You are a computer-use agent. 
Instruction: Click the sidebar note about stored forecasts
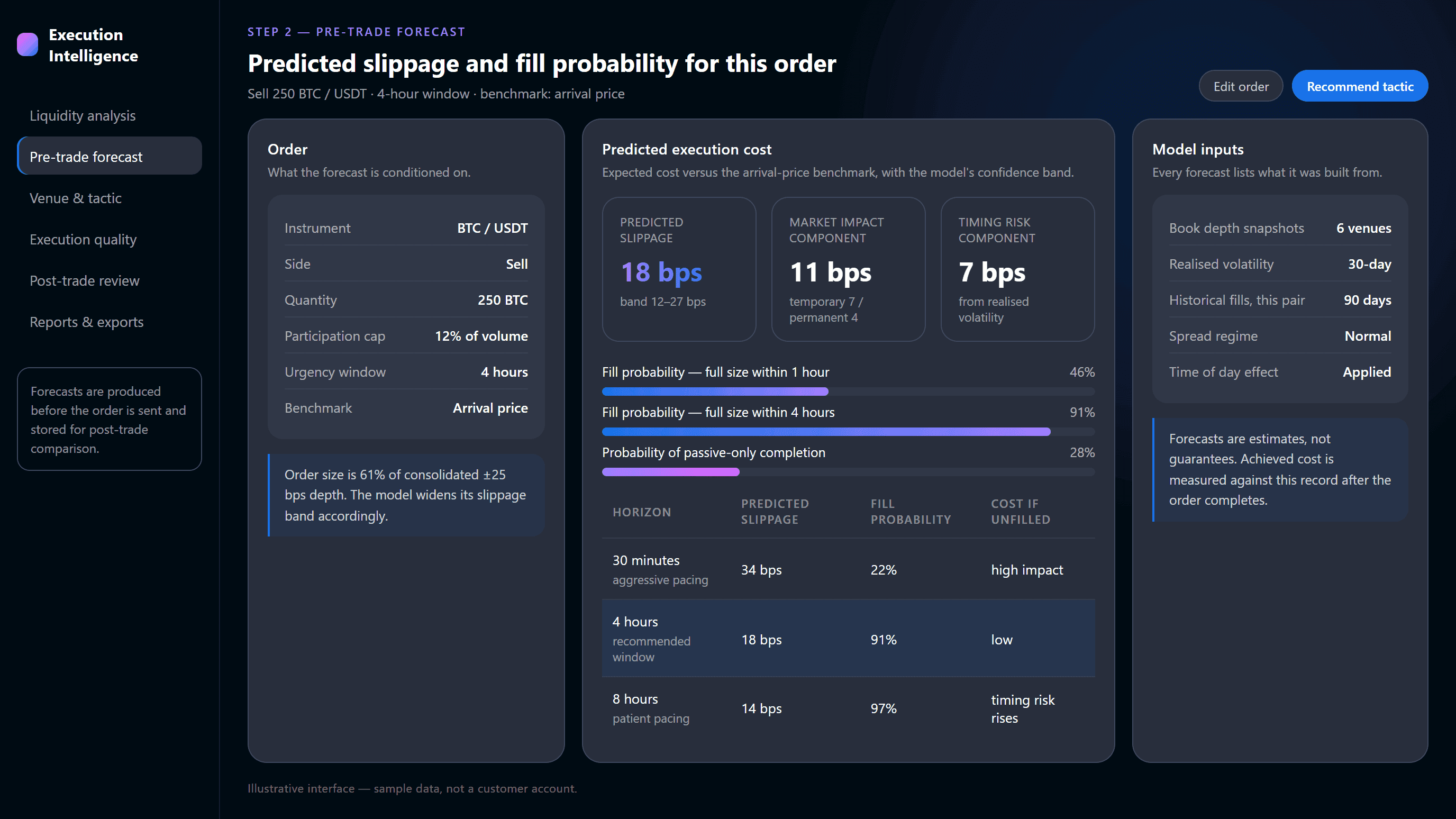tap(109, 420)
